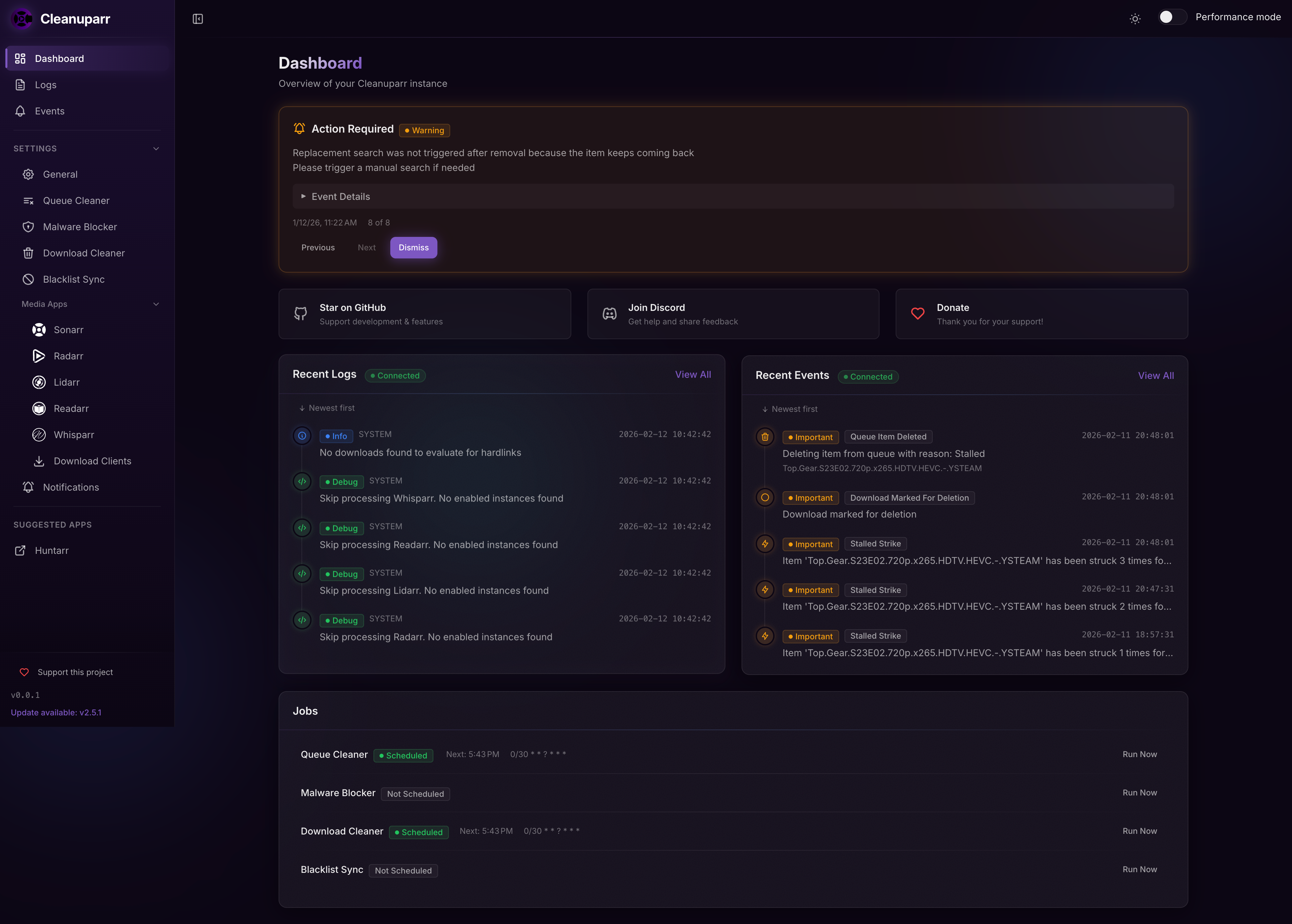This screenshot has height=924, width=1292.
Task: Click the Radarr icon
Action: point(39,356)
